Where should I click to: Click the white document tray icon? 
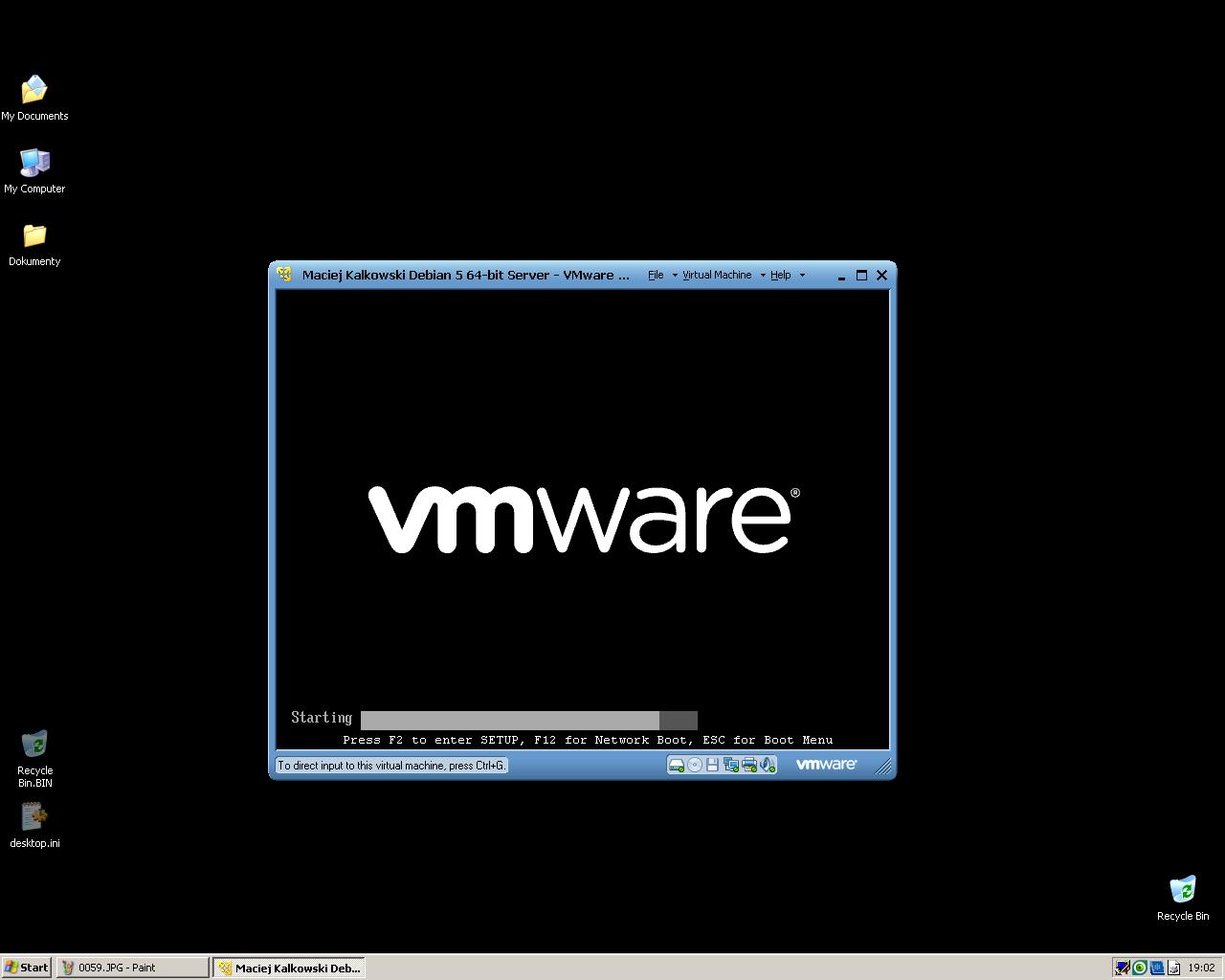click(1174, 968)
